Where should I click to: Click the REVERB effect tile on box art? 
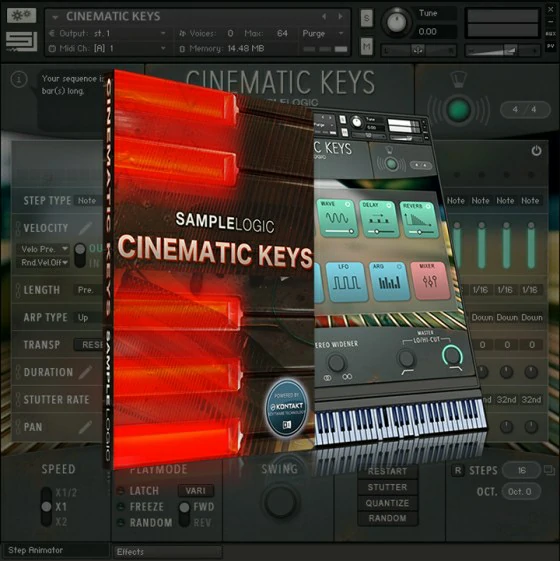click(x=418, y=220)
